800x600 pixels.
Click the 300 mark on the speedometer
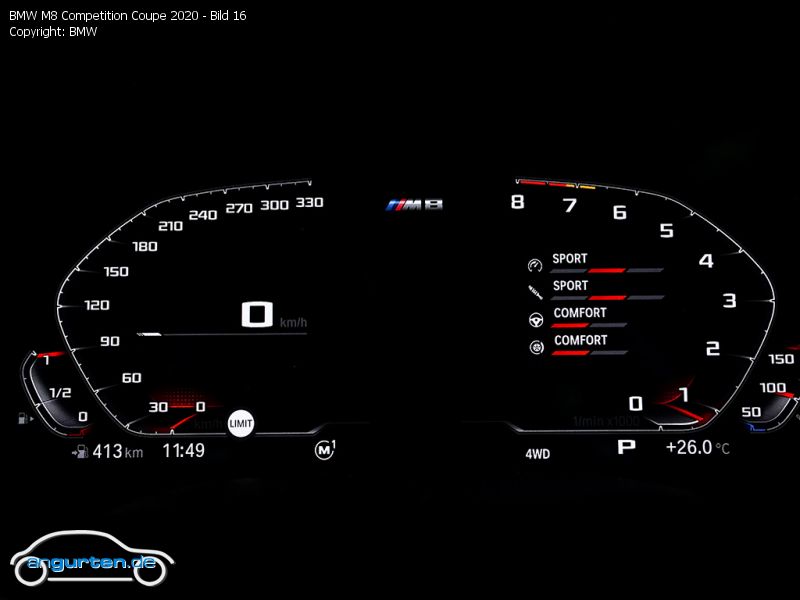(274, 205)
